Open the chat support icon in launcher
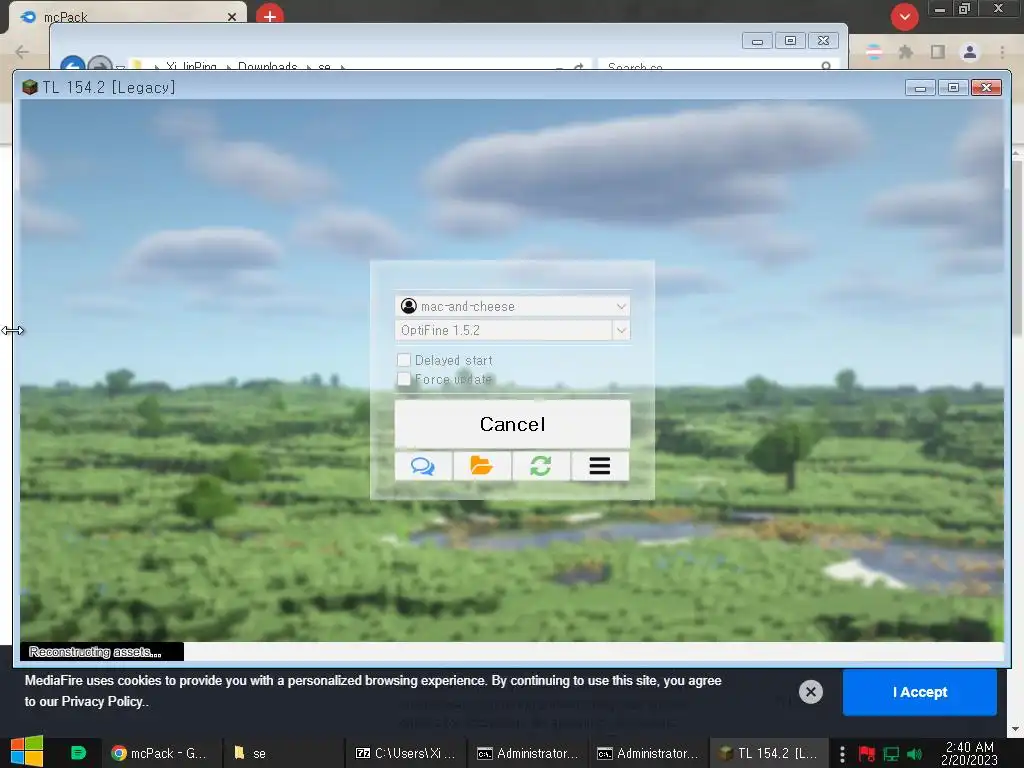This screenshot has height=768, width=1024. pyautogui.click(x=423, y=466)
